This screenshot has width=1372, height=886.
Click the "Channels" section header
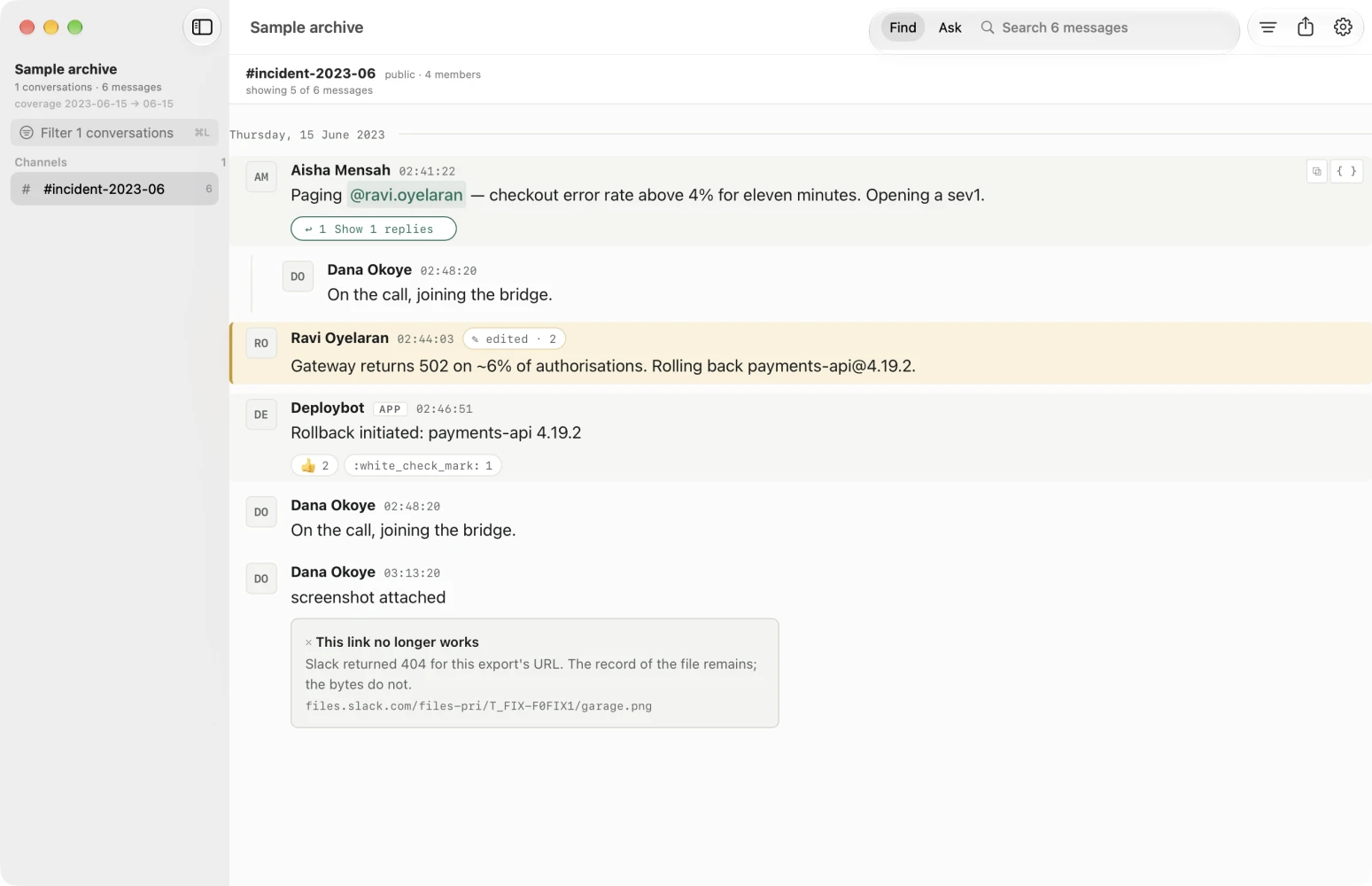click(x=41, y=162)
